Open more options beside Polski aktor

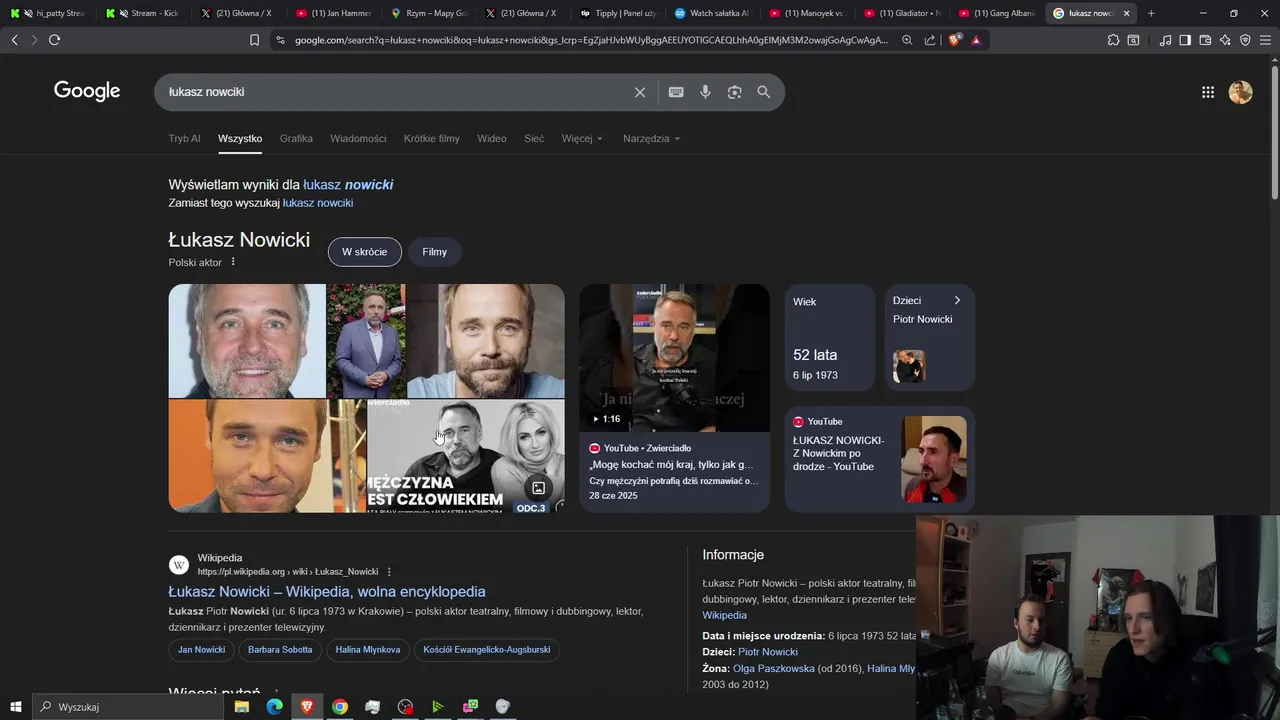pyautogui.click(x=233, y=262)
